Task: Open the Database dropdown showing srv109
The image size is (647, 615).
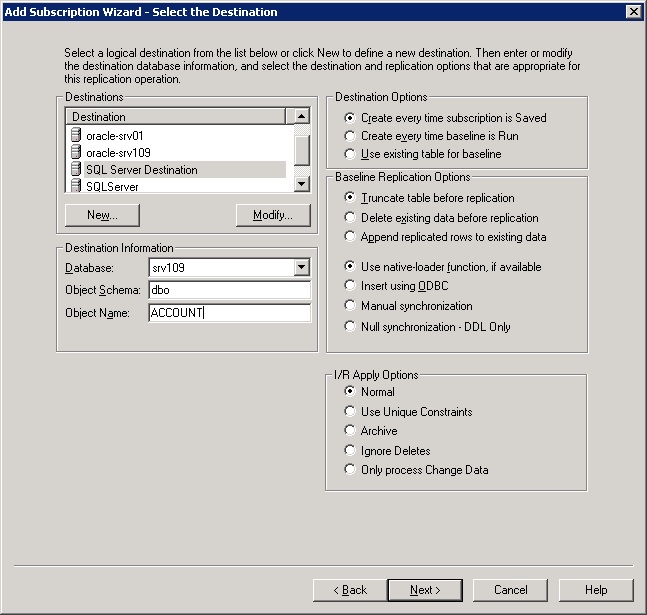Action: click(x=302, y=268)
